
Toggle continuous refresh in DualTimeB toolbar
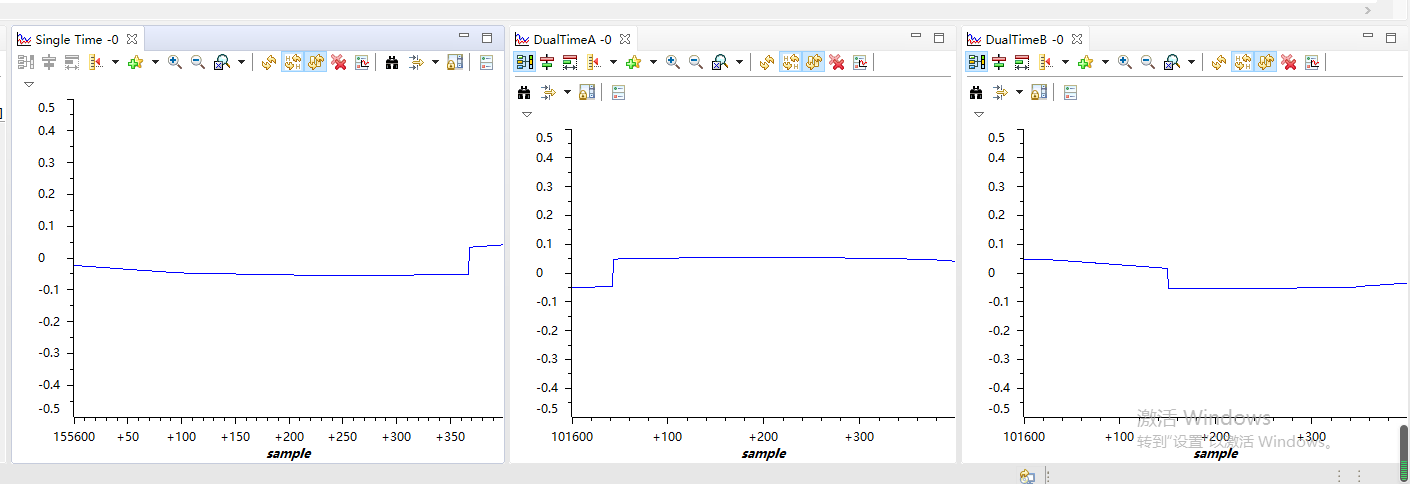(x=1266, y=62)
